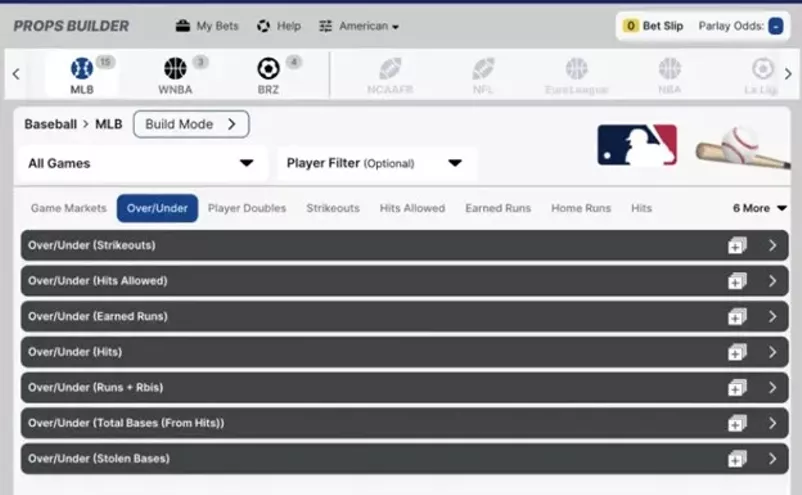The image size is (802, 495).
Task: Open the Hits tab
Action: point(641,208)
